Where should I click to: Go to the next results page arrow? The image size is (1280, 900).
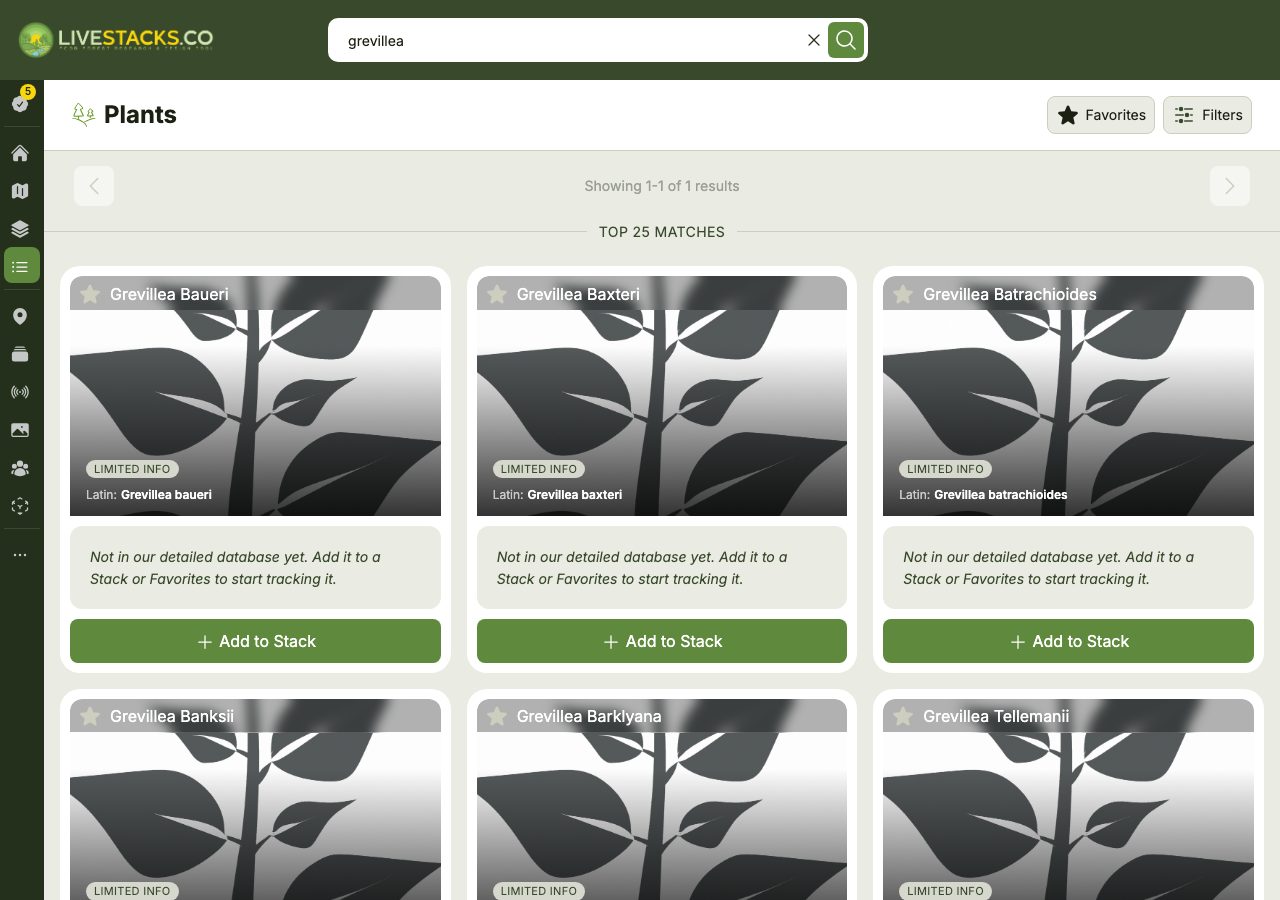pos(1230,186)
